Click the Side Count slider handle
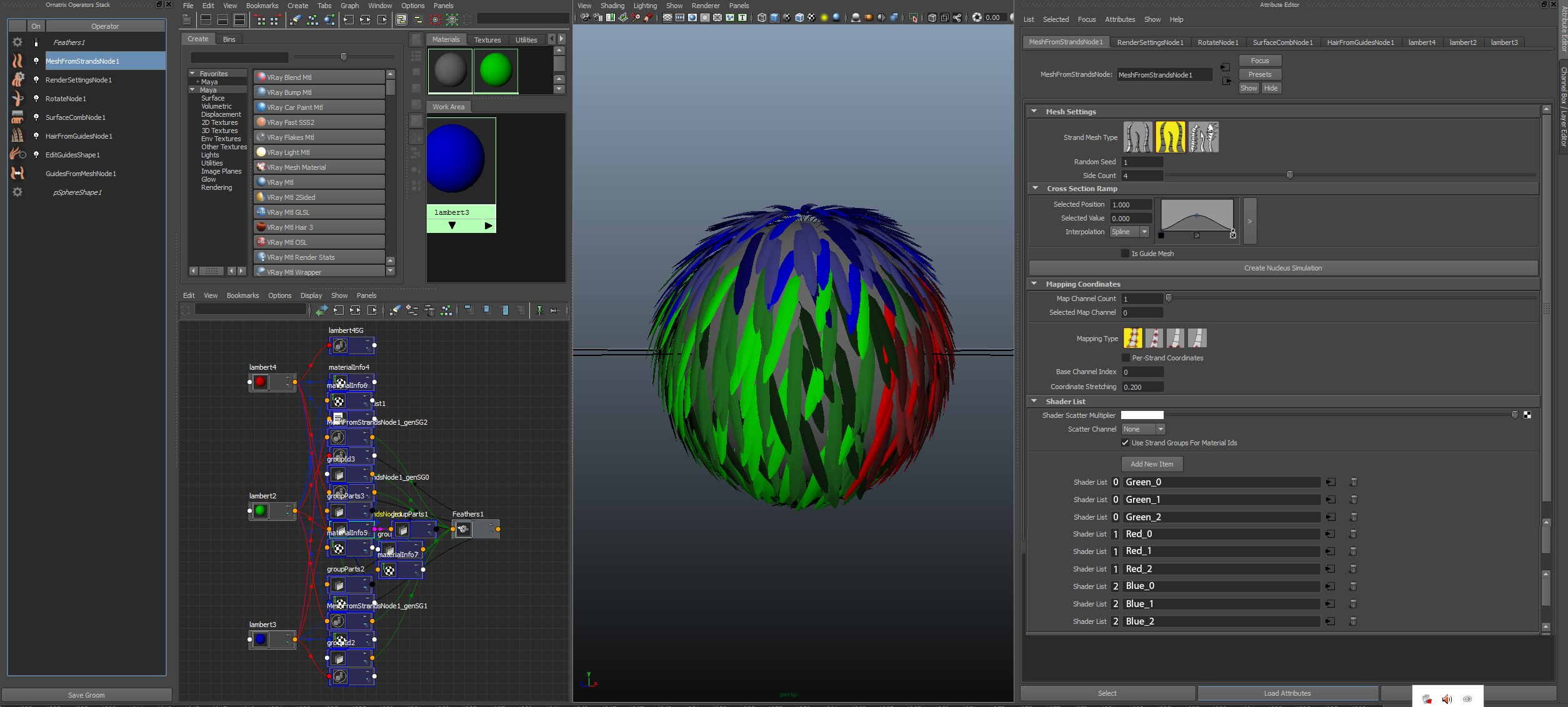This screenshot has width=1568, height=707. [x=1289, y=176]
